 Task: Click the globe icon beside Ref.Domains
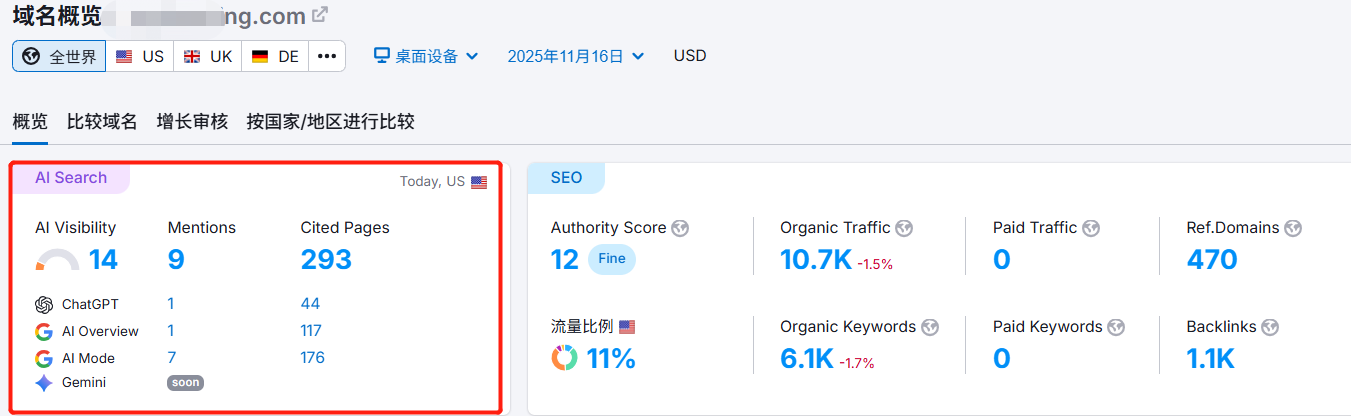[x=1293, y=228]
